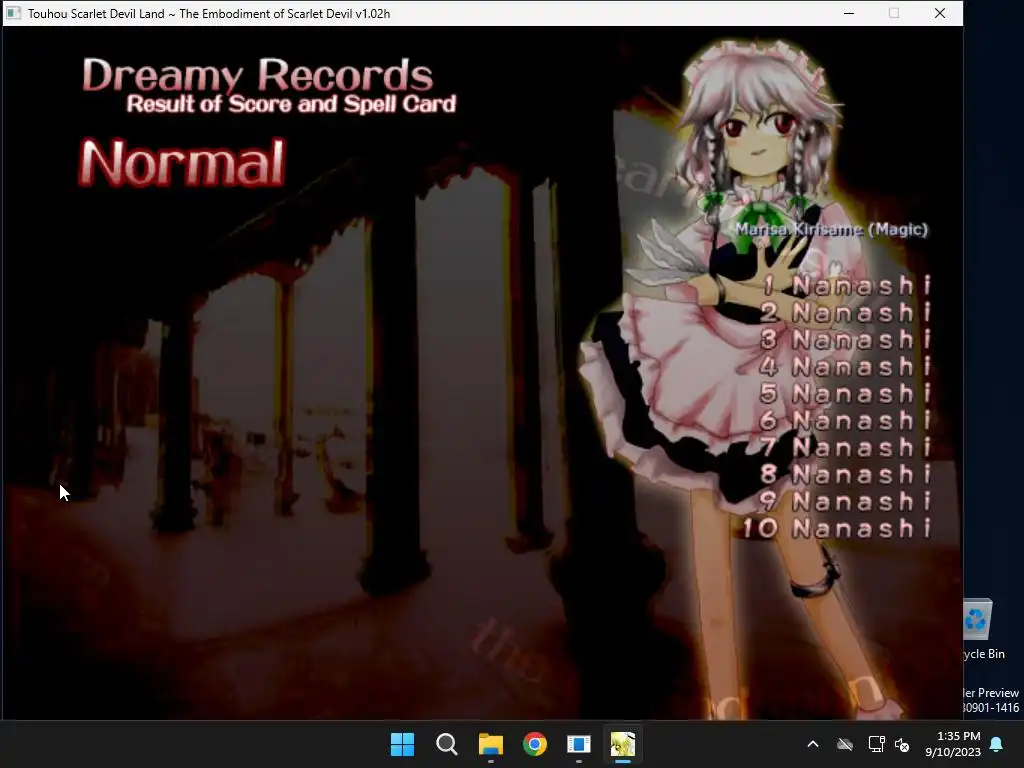
Task: Open the Windows Start menu
Action: 402,744
